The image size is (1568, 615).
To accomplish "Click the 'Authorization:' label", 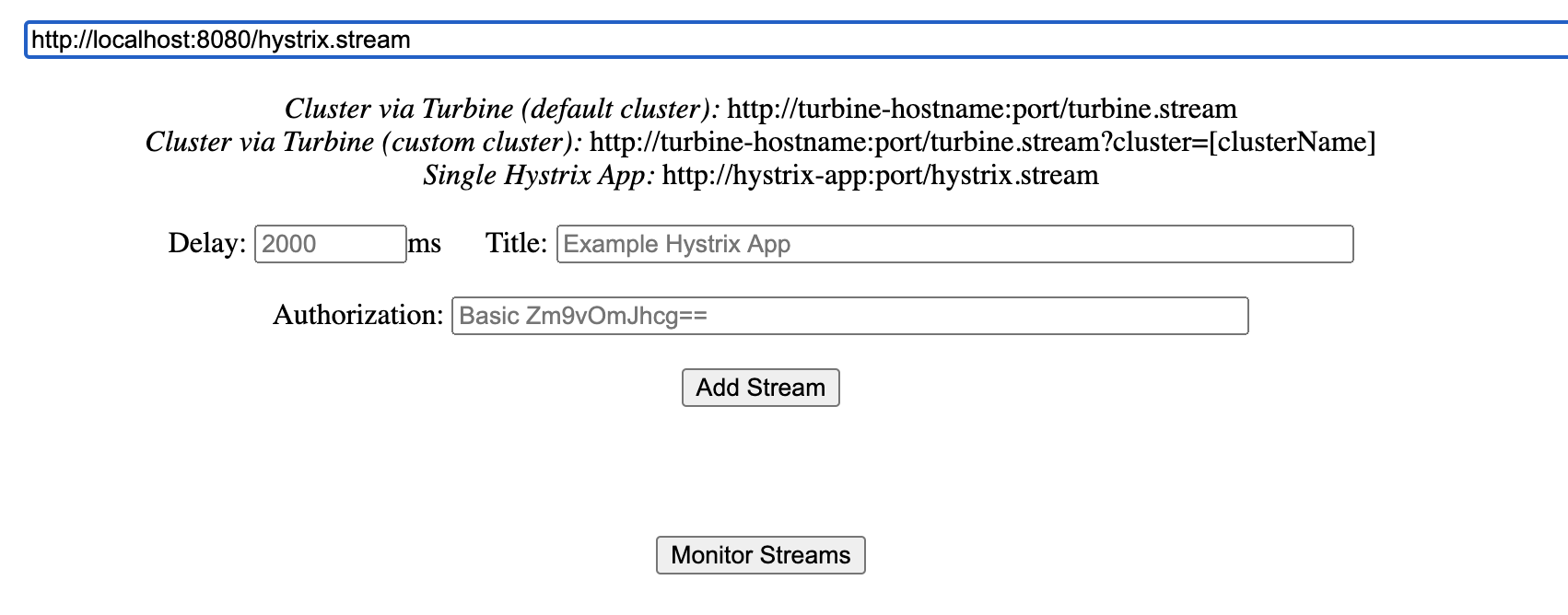I will point(358,315).
